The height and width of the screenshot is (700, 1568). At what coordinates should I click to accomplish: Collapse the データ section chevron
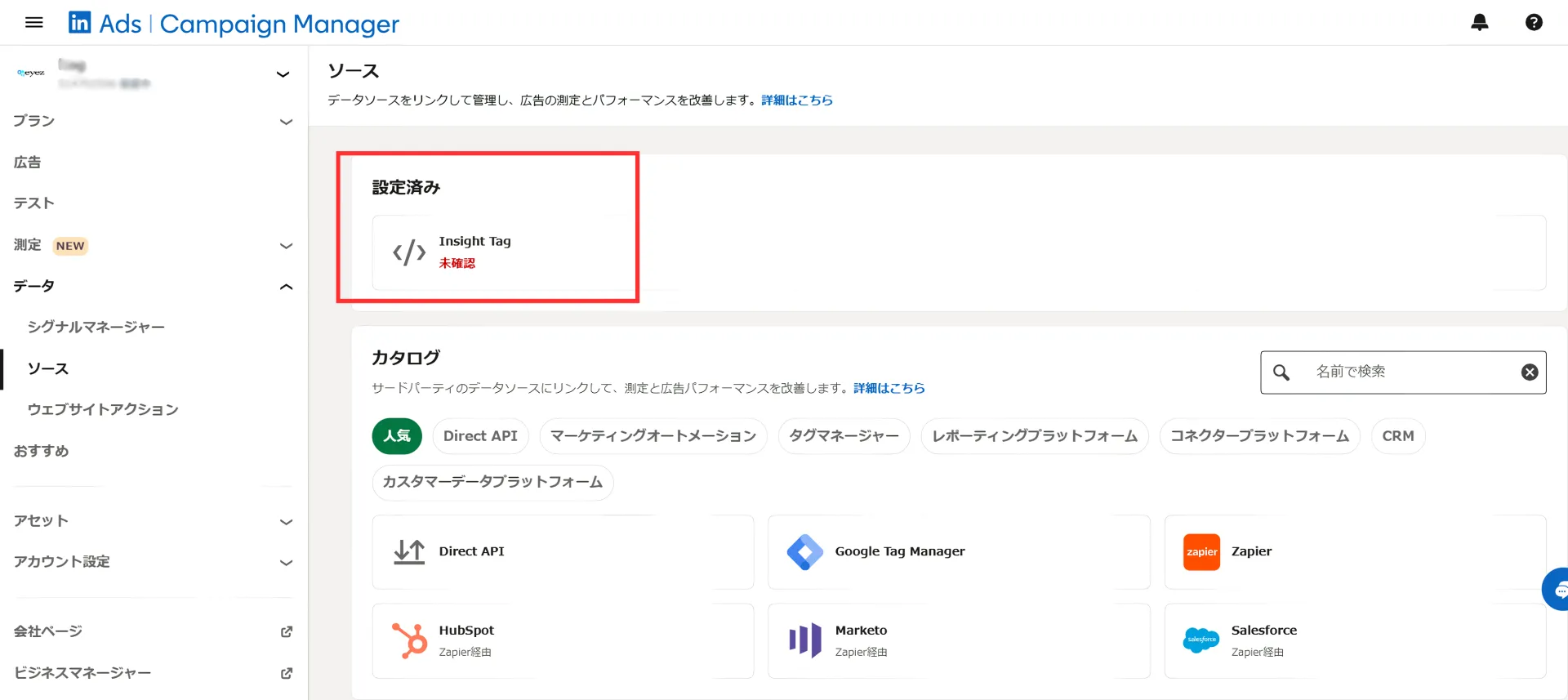click(286, 287)
